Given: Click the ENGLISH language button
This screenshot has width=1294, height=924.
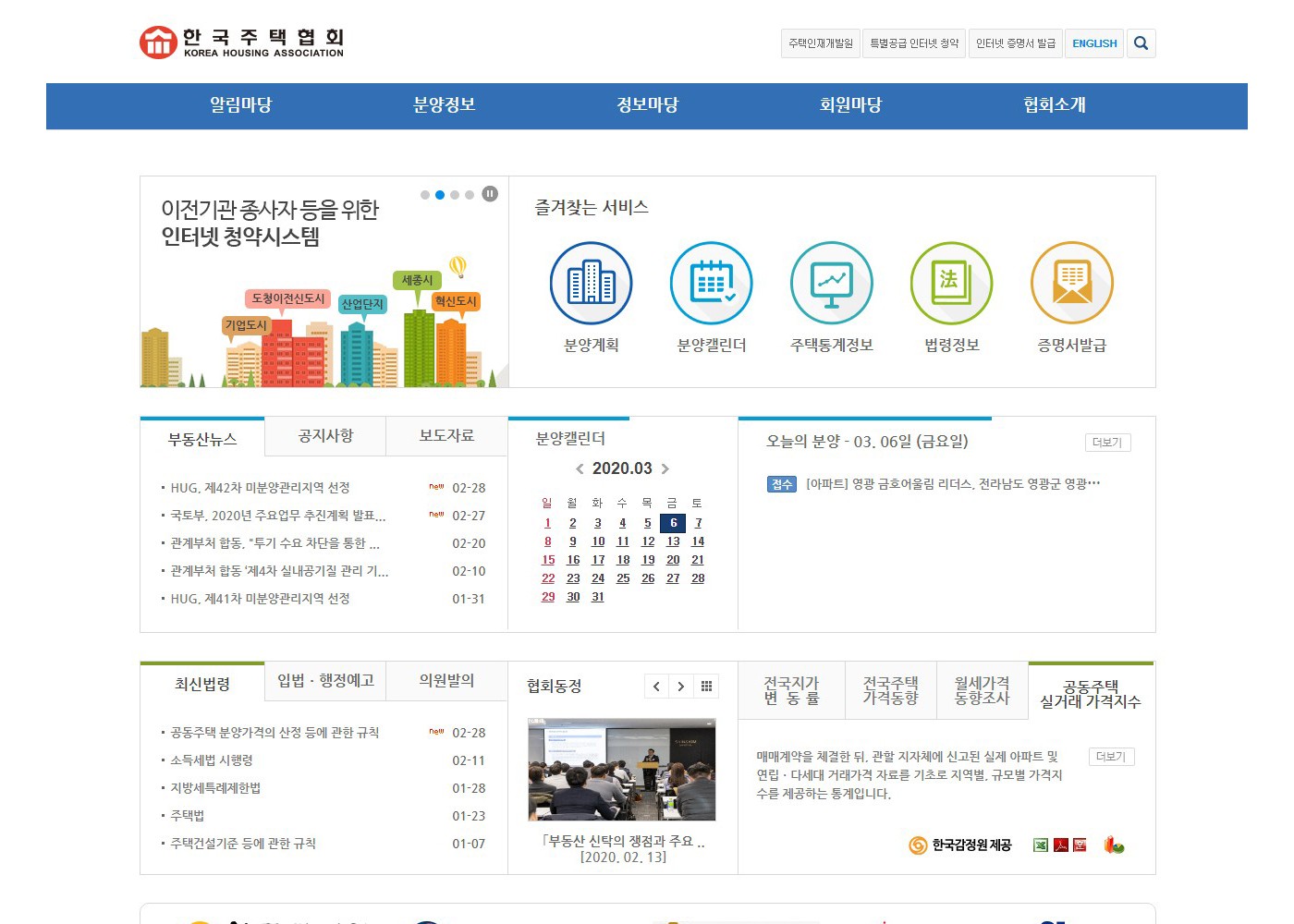Looking at the screenshot, I should coord(1094,43).
